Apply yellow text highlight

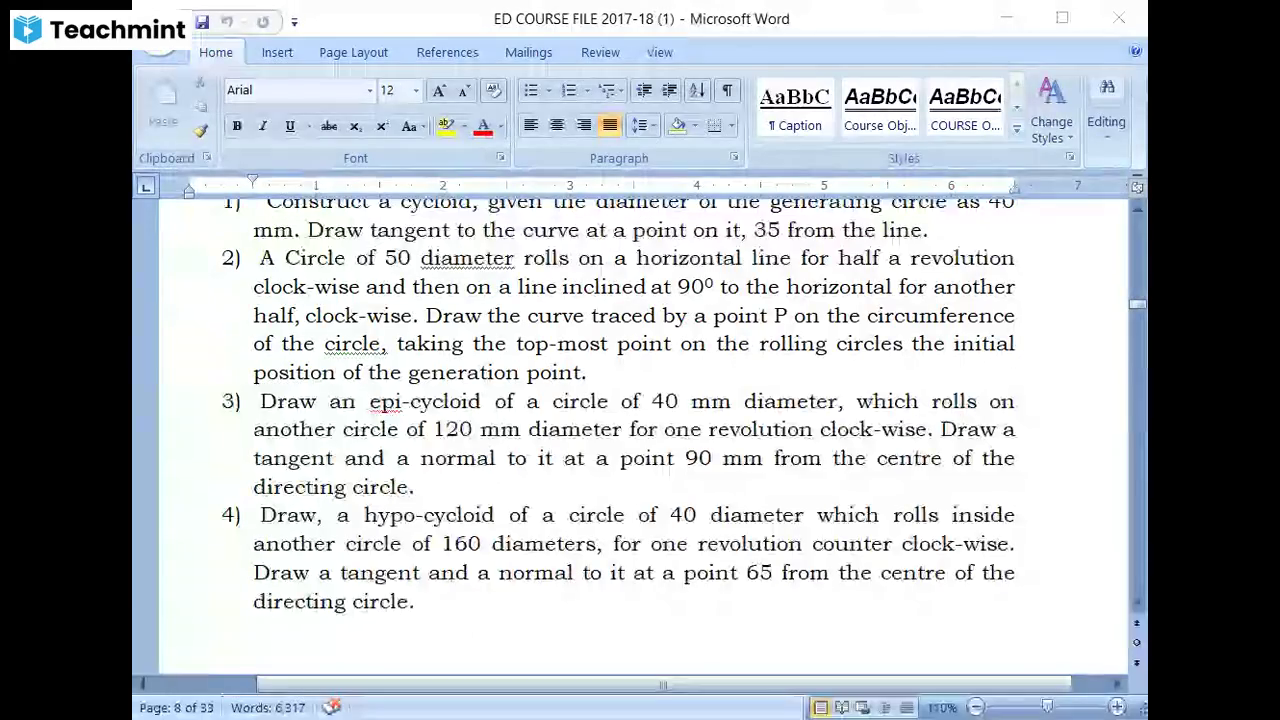point(446,125)
